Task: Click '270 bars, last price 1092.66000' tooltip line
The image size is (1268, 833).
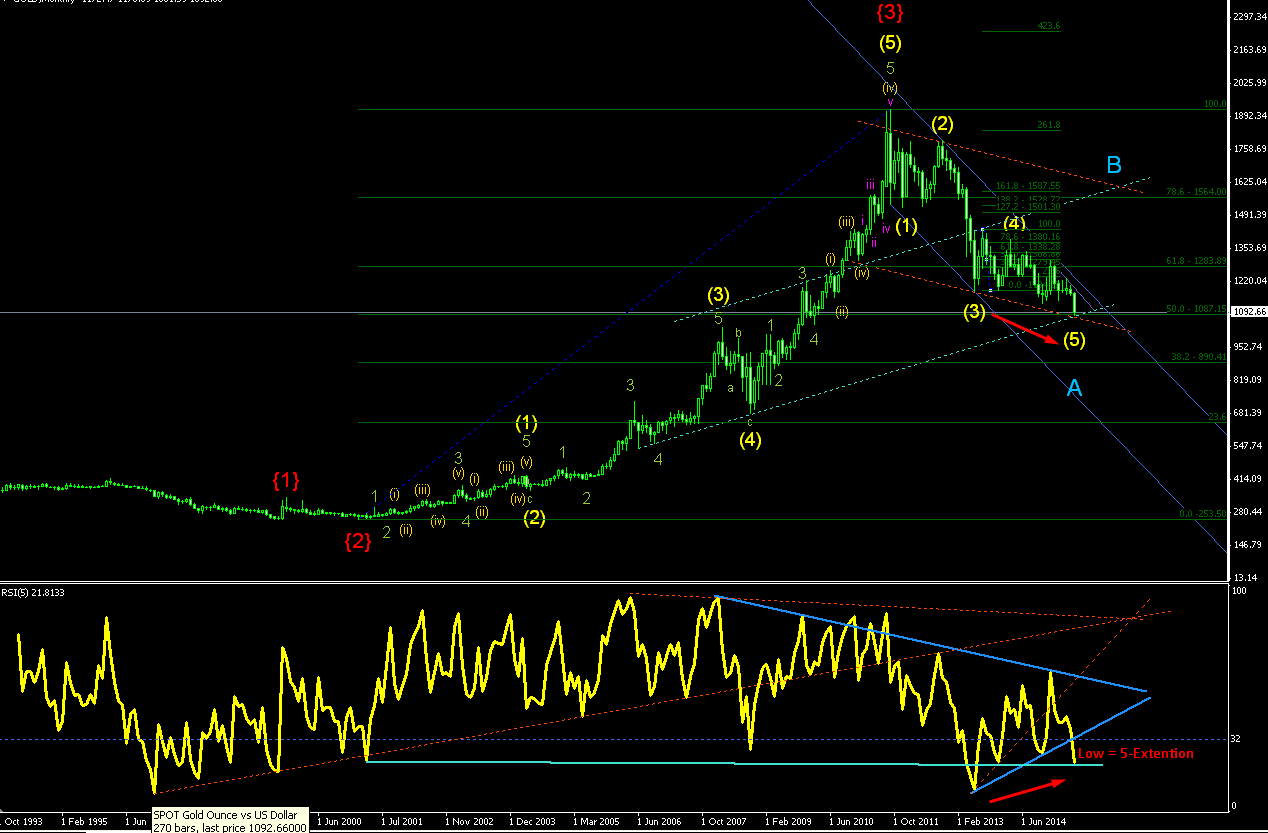Action: tap(230, 828)
